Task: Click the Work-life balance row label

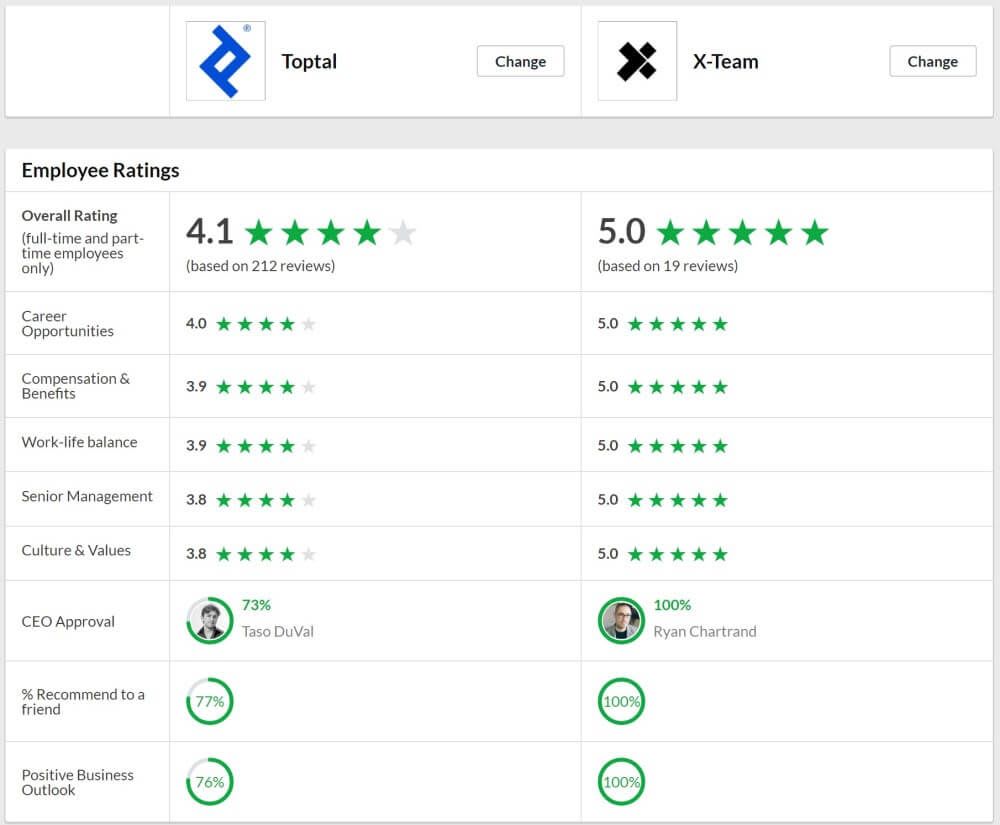Action: click(79, 442)
